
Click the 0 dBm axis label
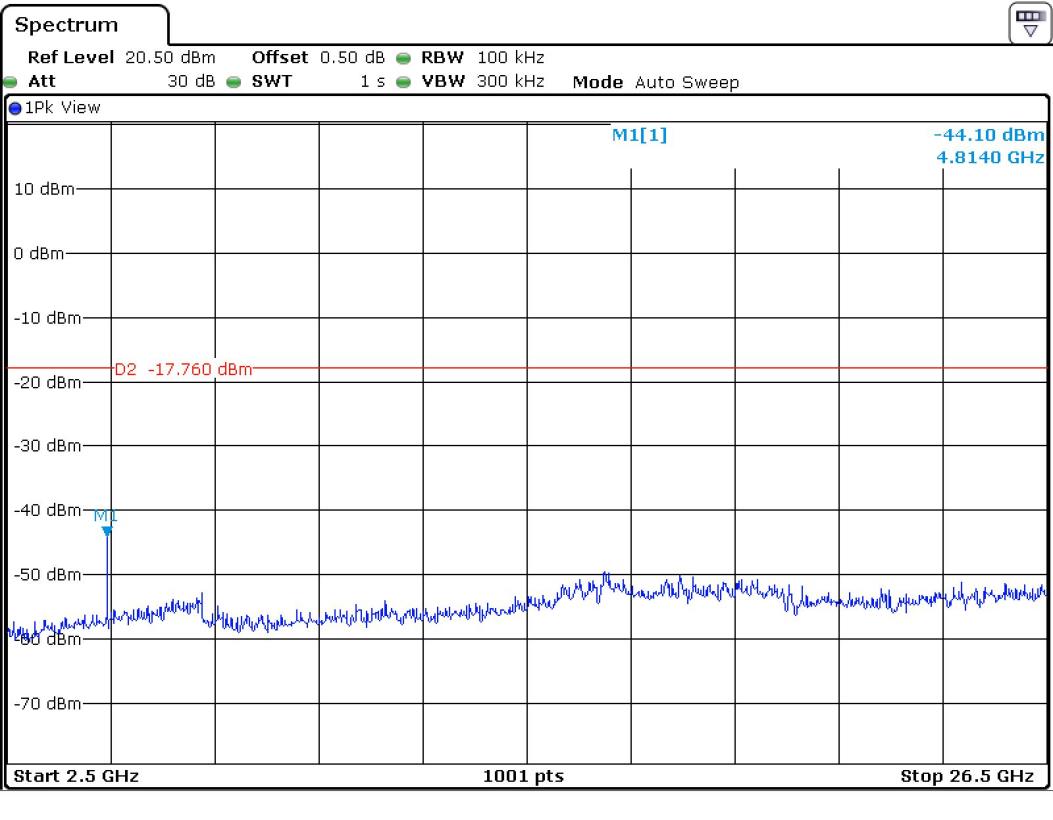click(x=39, y=254)
